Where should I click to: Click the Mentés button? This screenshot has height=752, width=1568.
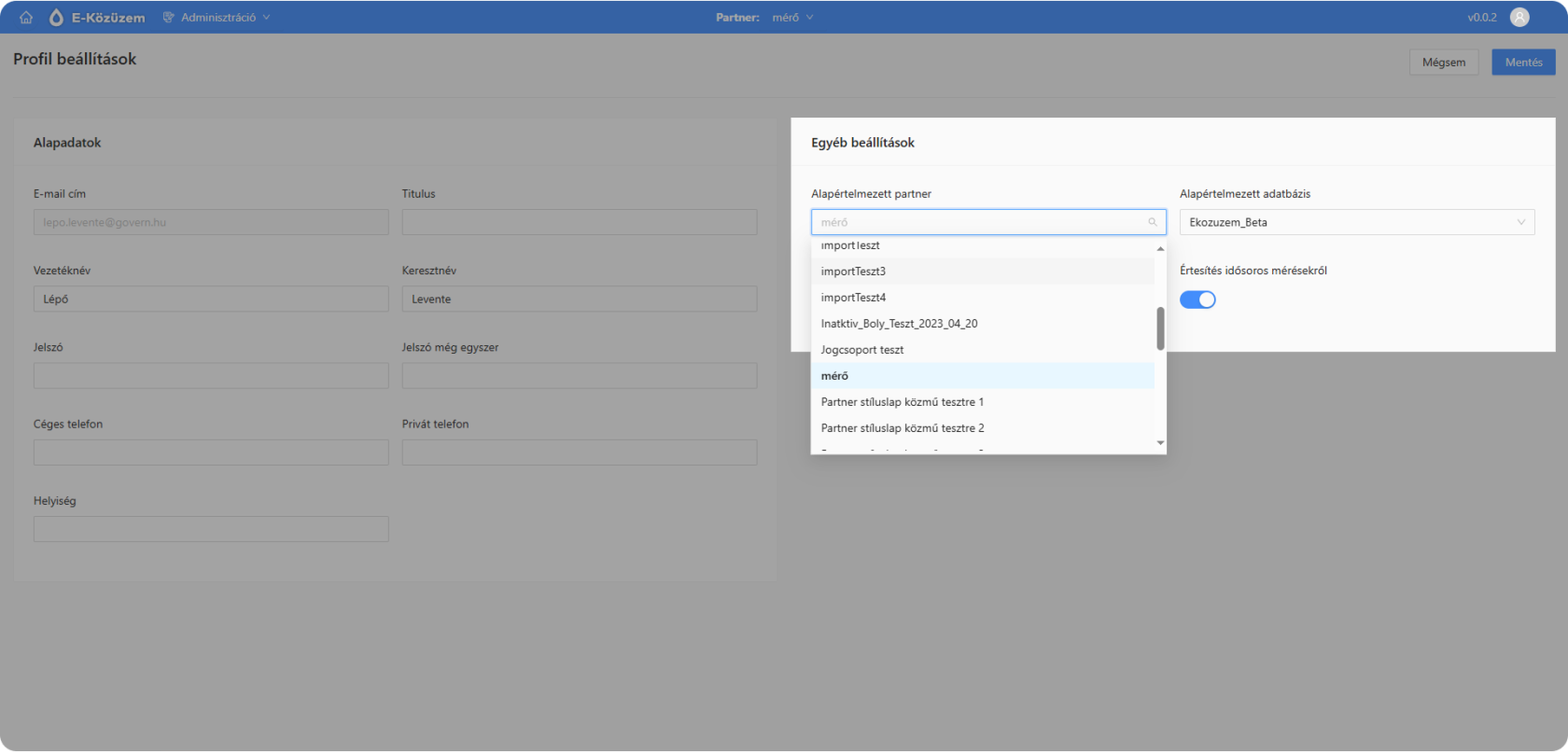[1522, 63]
